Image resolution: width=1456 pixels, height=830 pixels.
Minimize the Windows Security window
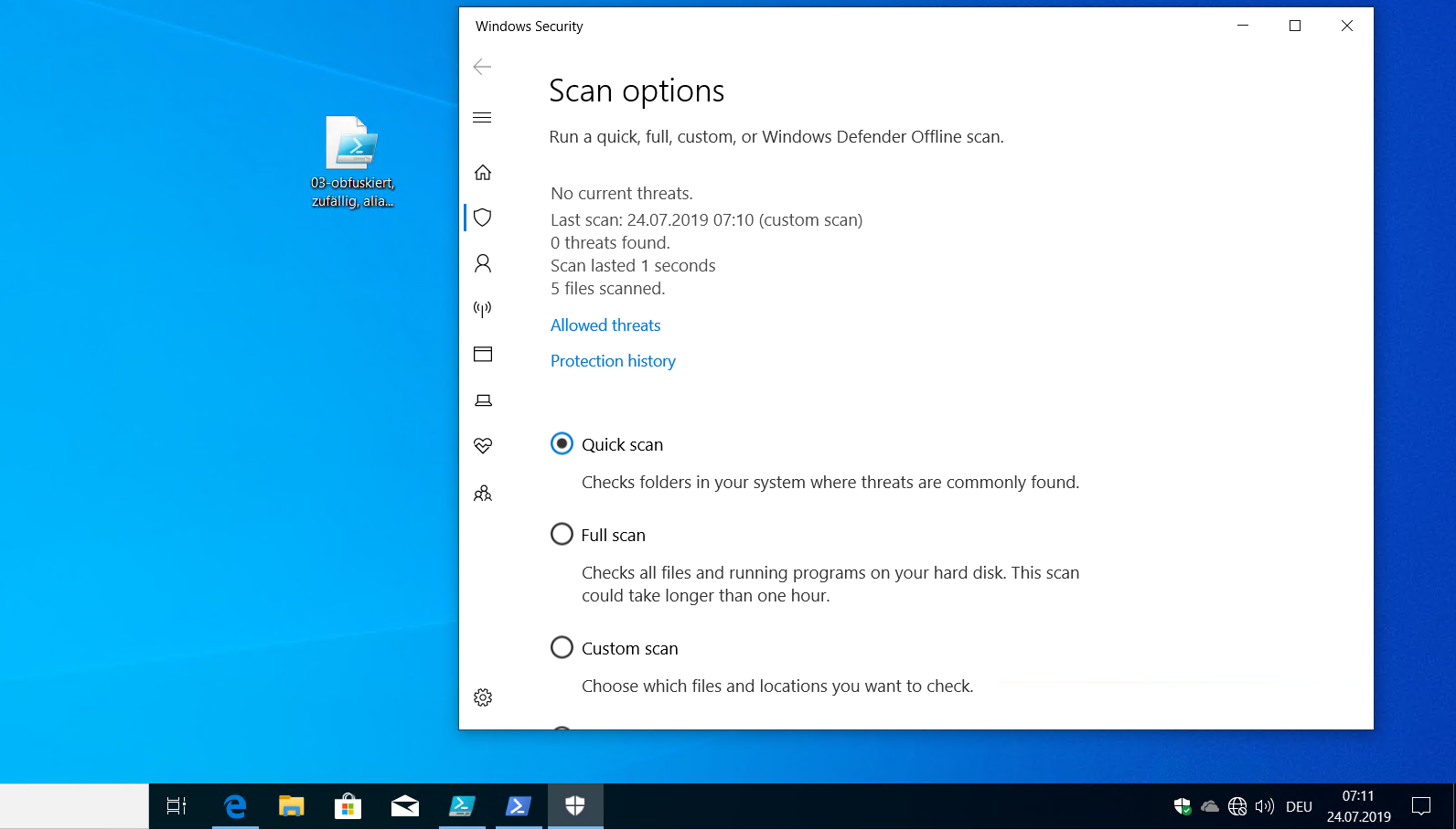[x=1243, y=26]
